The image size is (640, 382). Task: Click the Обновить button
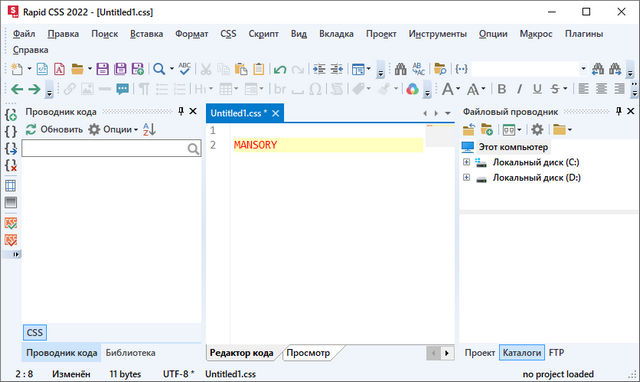(x=54, y=129)
